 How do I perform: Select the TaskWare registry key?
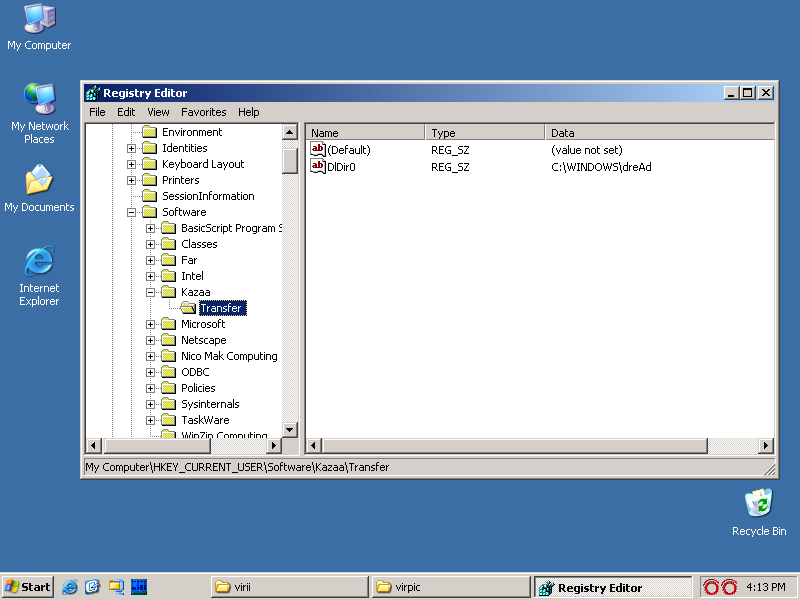coord(205,420)
